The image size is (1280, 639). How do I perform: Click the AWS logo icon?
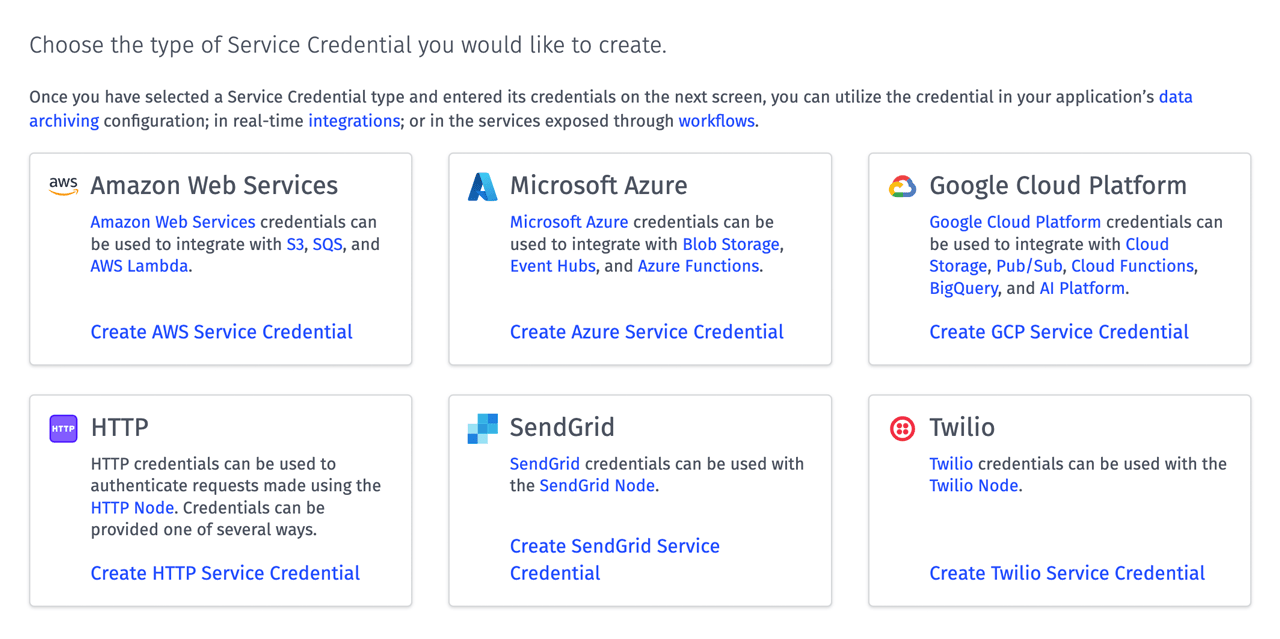[x=63, y=185]
